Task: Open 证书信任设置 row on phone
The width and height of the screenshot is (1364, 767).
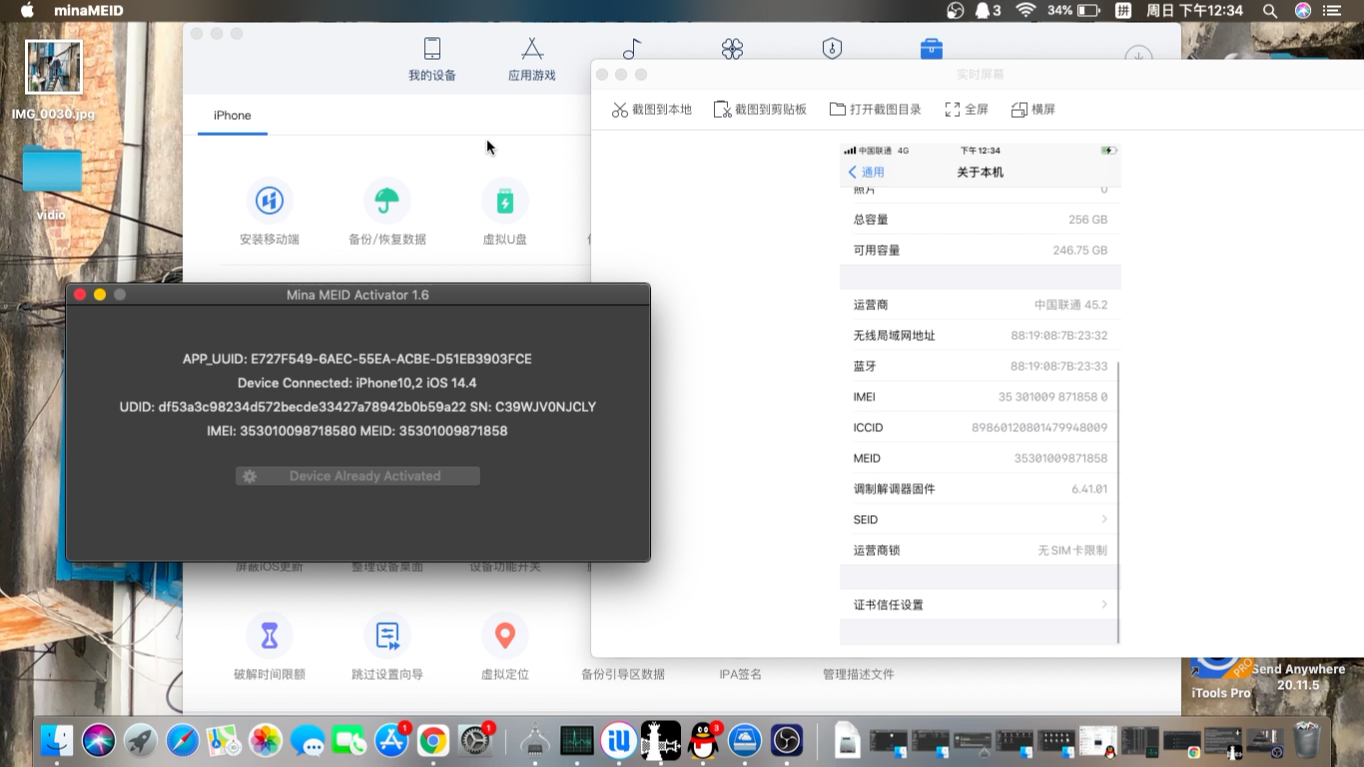Action: tap(980, 604)
